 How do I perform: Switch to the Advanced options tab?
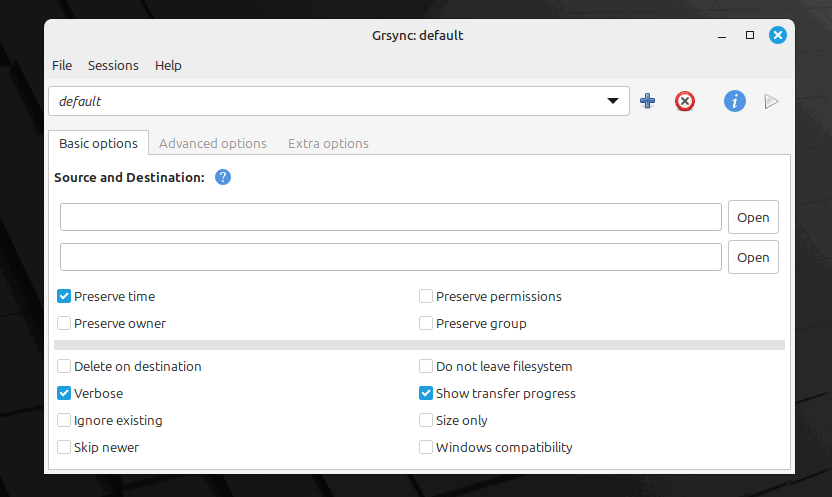(213, 143)
